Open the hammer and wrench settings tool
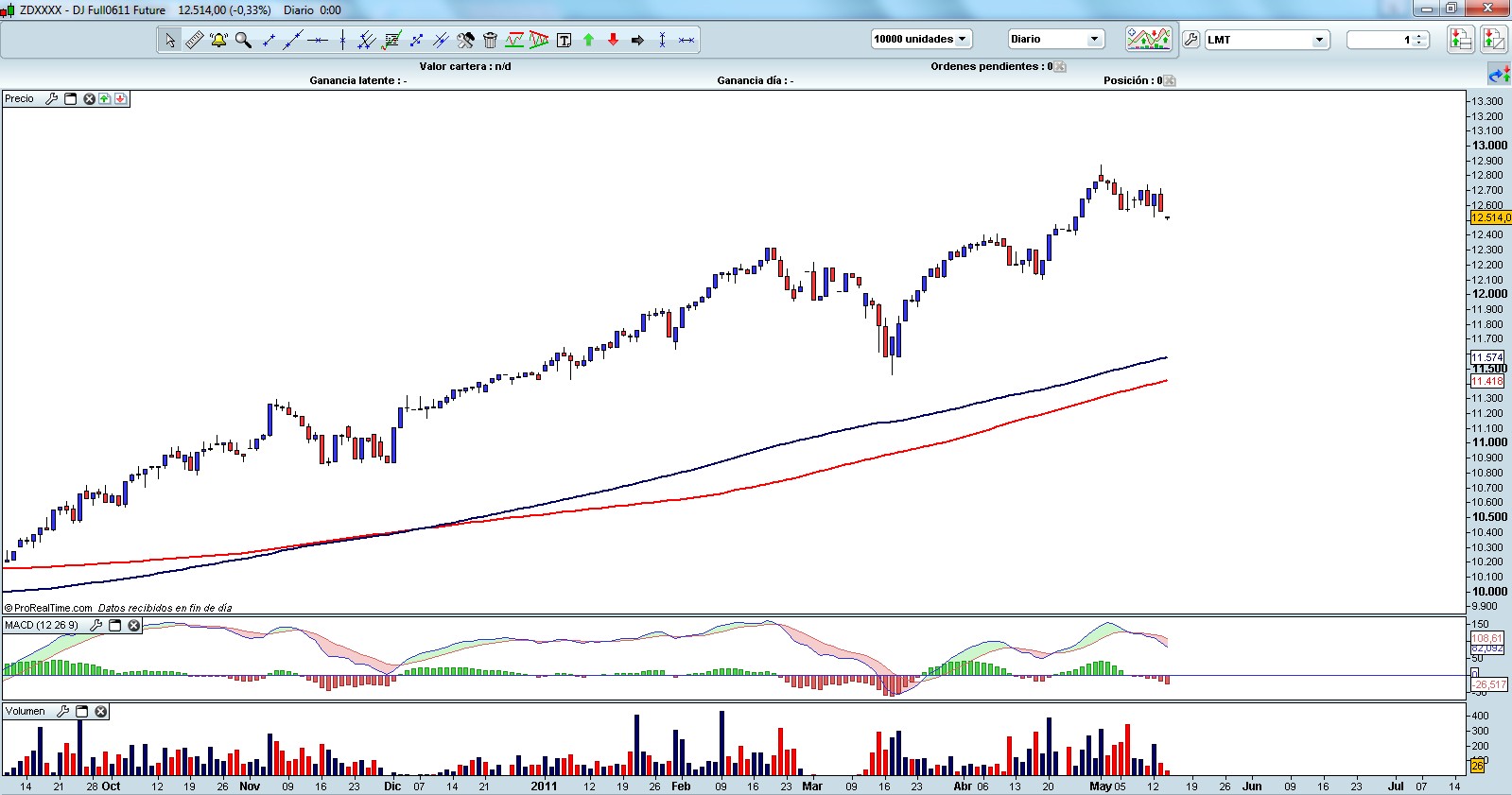 coord(465,40)
